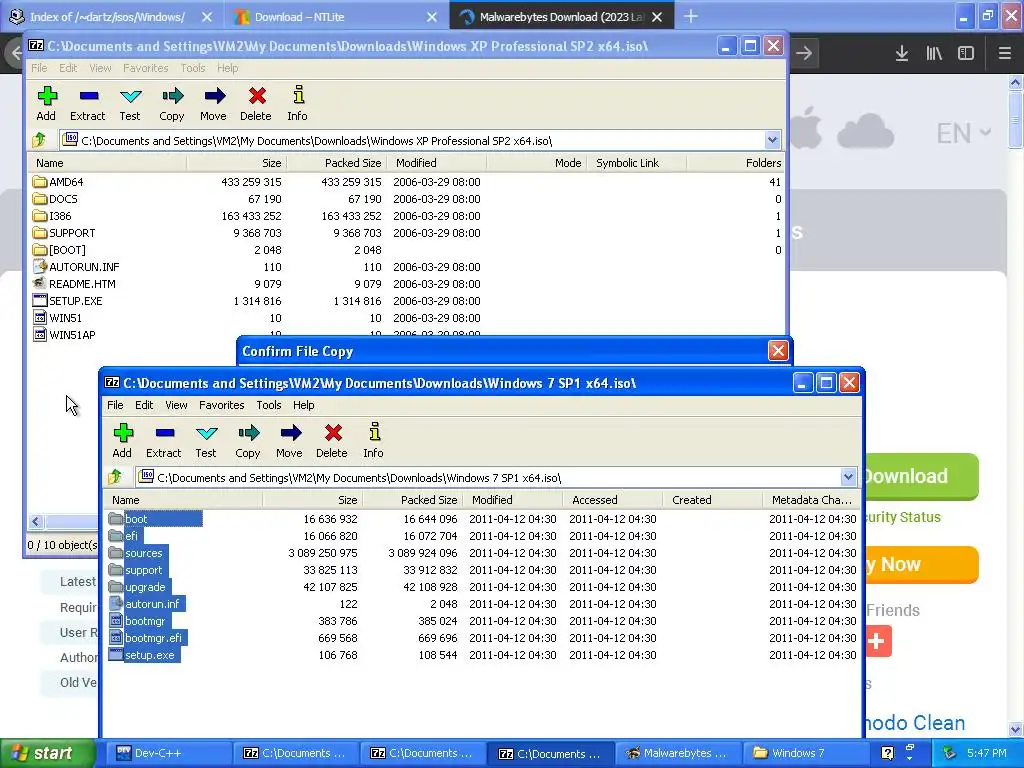Open EN language dropdown on webpage
Screen dimensions: 1024x768
(963, 133)
